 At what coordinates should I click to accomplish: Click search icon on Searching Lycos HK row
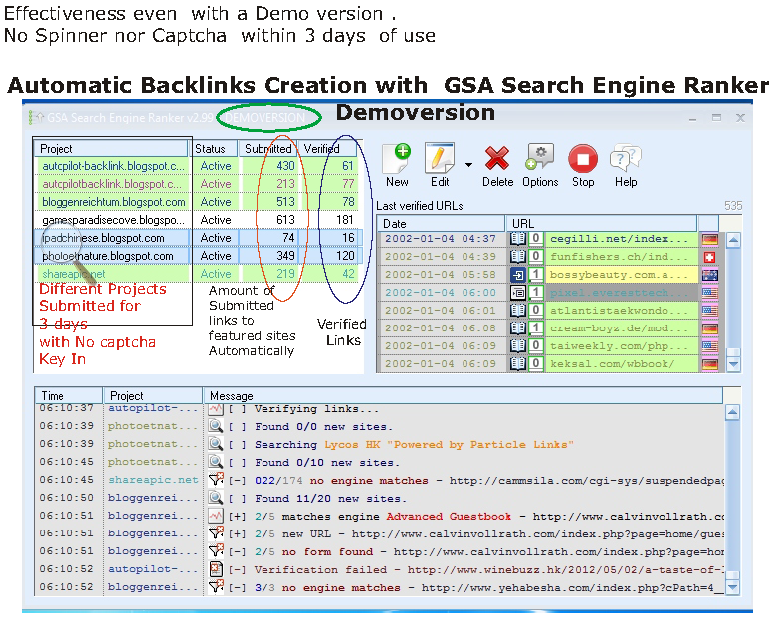coord(216,444)
